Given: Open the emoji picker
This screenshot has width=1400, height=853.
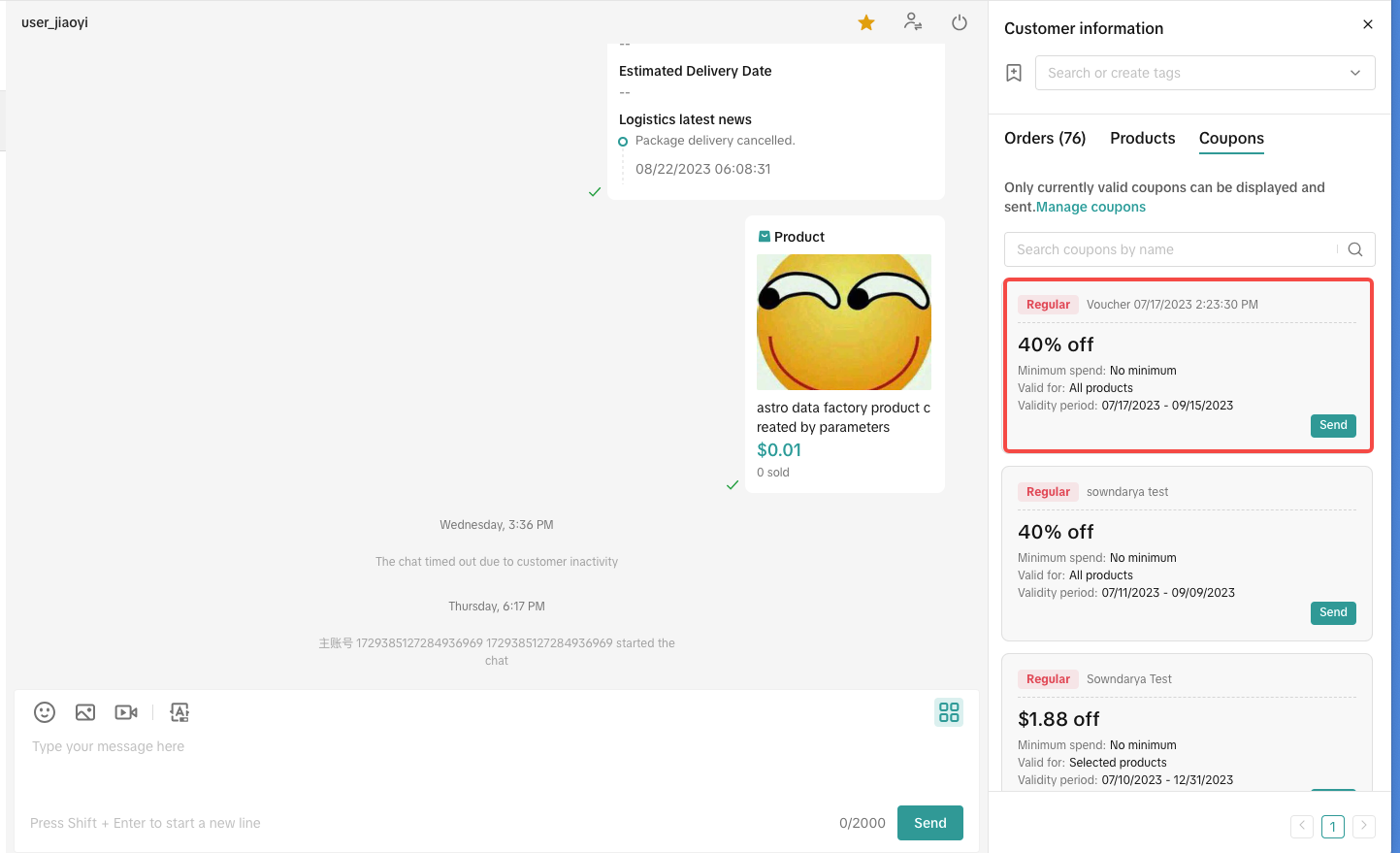Looking at the screenshot, I should click(x=45, y=712).
